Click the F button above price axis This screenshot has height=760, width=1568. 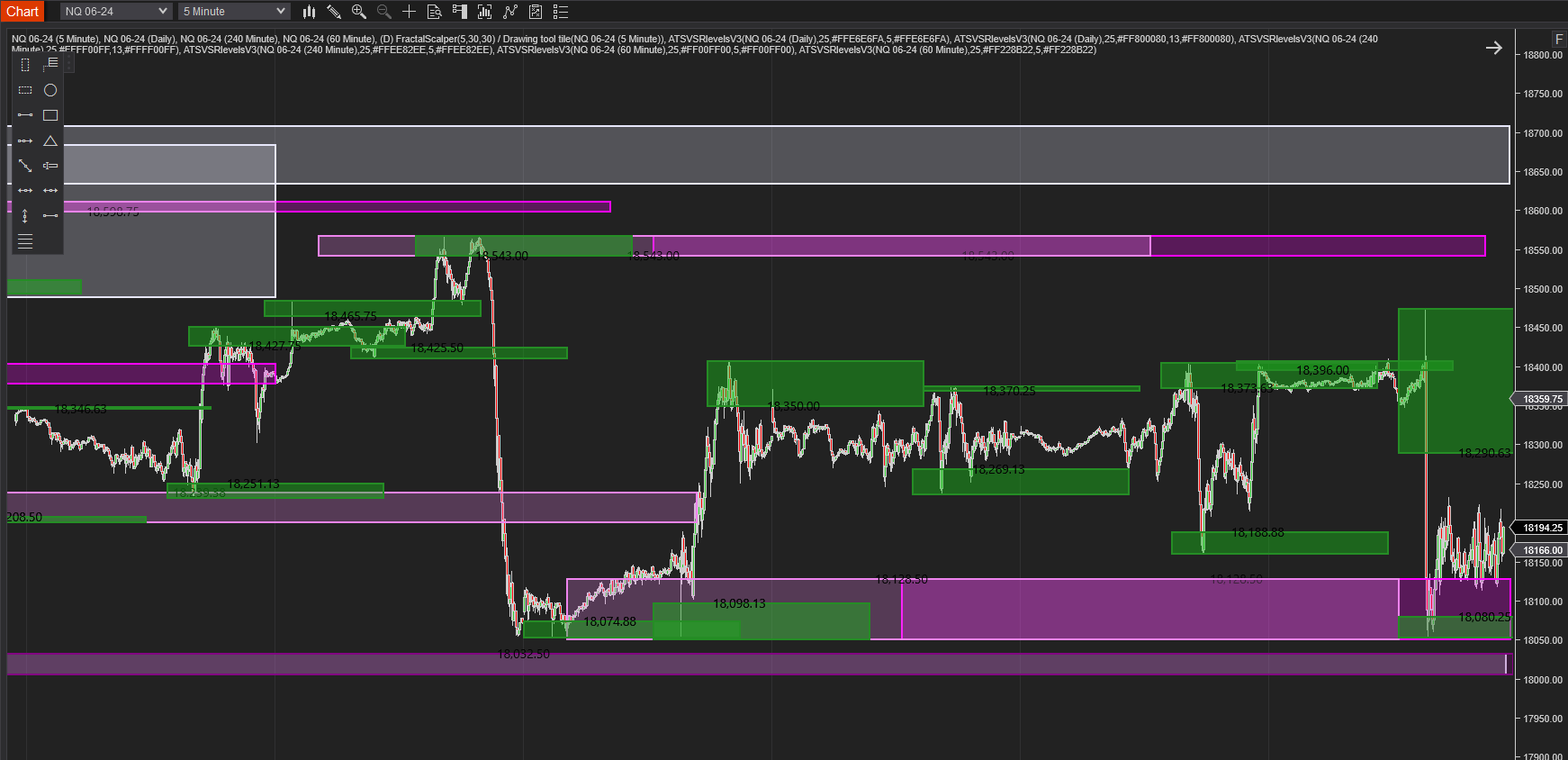click(1558, 40)
